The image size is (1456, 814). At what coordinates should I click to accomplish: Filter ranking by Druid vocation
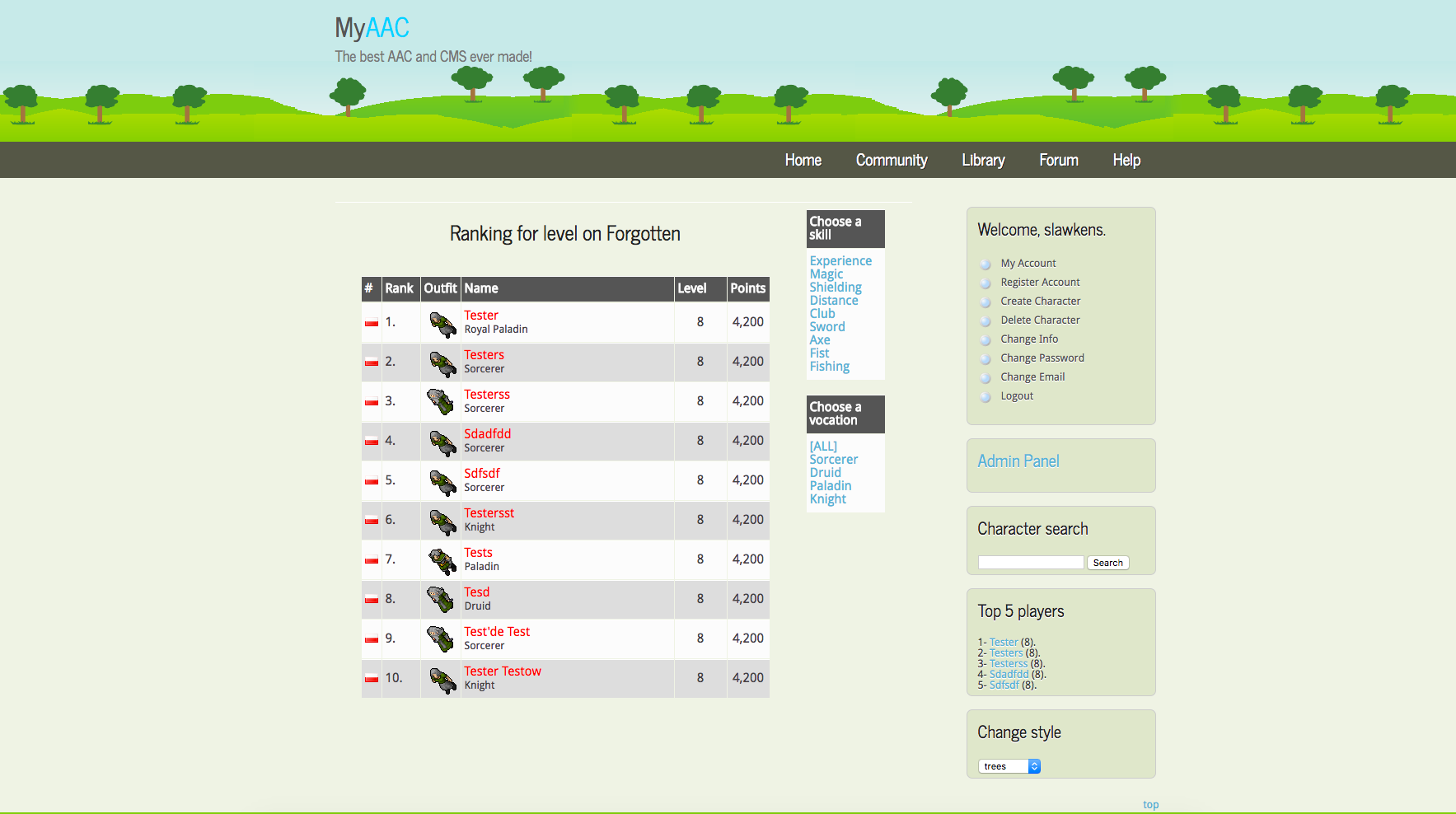(x=825, y=473)
